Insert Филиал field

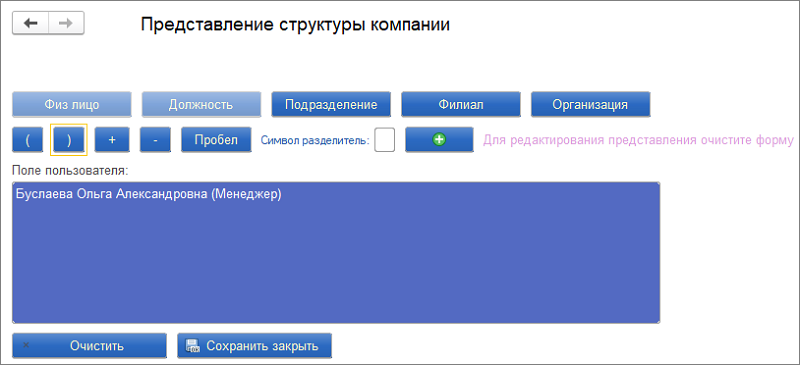(x=461, y=105)
